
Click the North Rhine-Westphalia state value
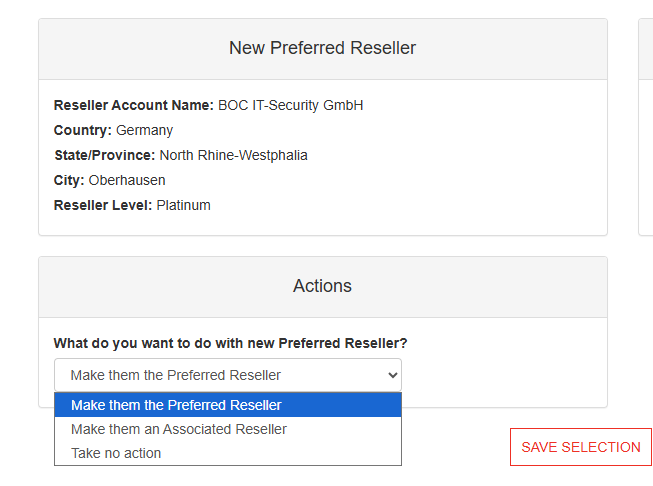pyautogui.click(x=234, y=155)
